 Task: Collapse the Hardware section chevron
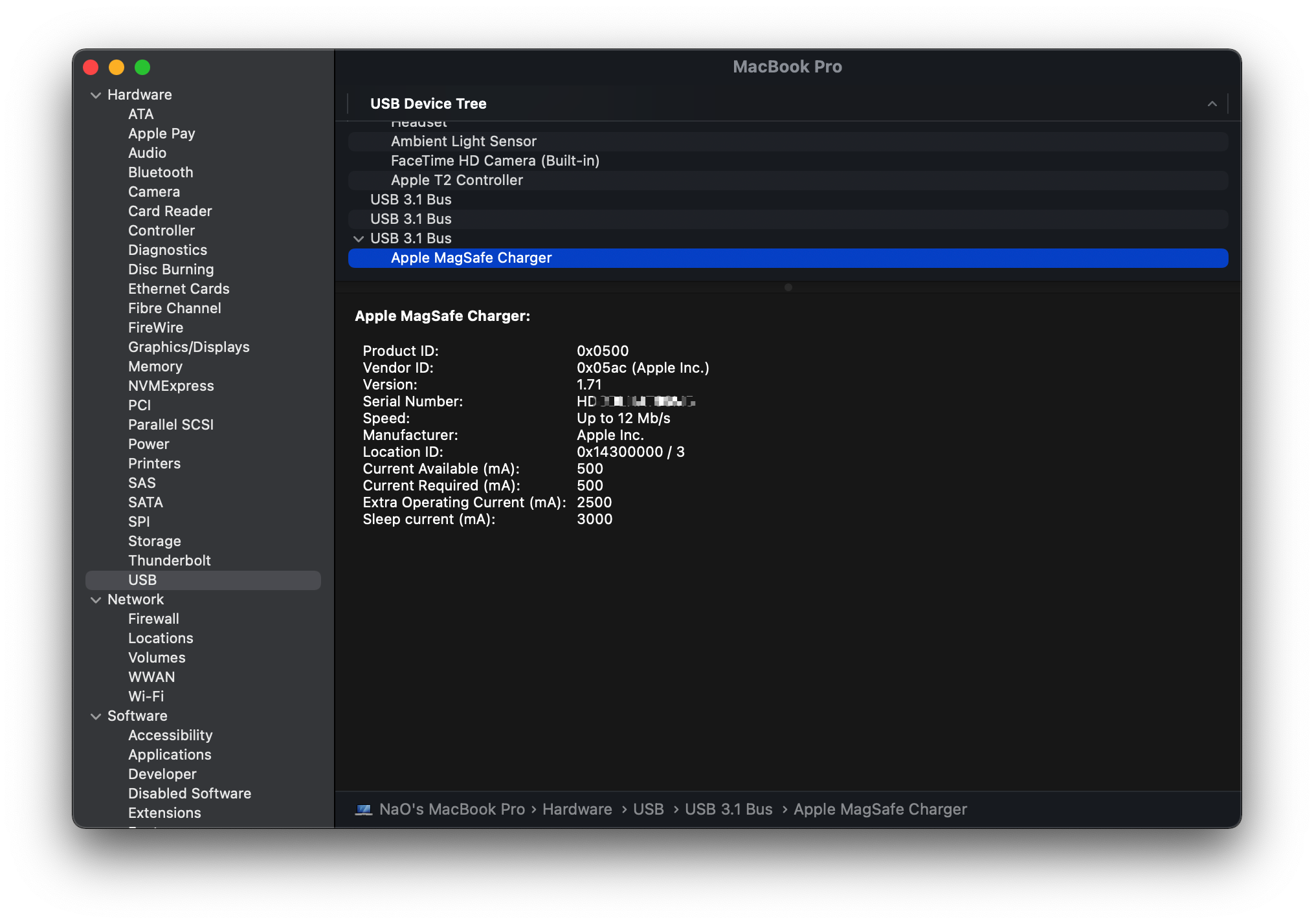tap(96, 95)
